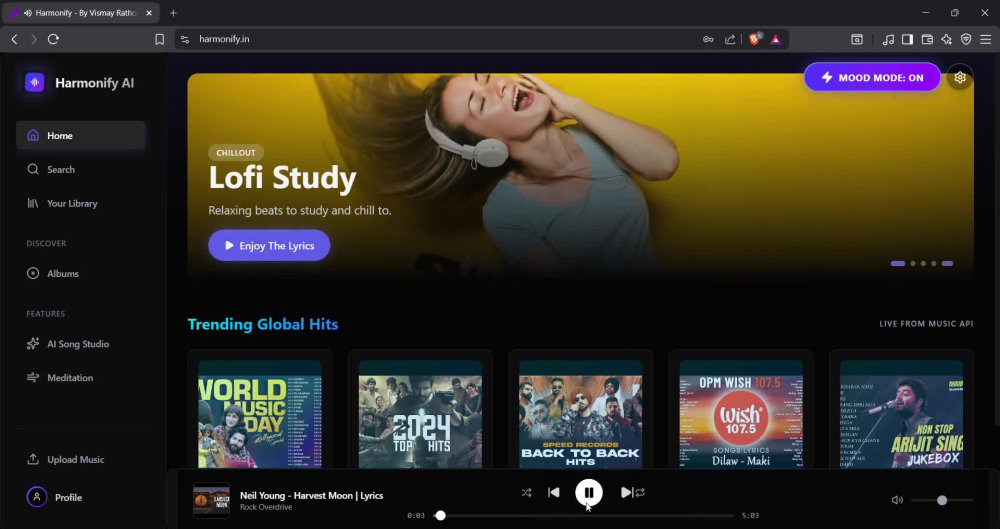Open AI Song Studio feature
Viewport: 1000px width, 529px height.
point(68,343)
